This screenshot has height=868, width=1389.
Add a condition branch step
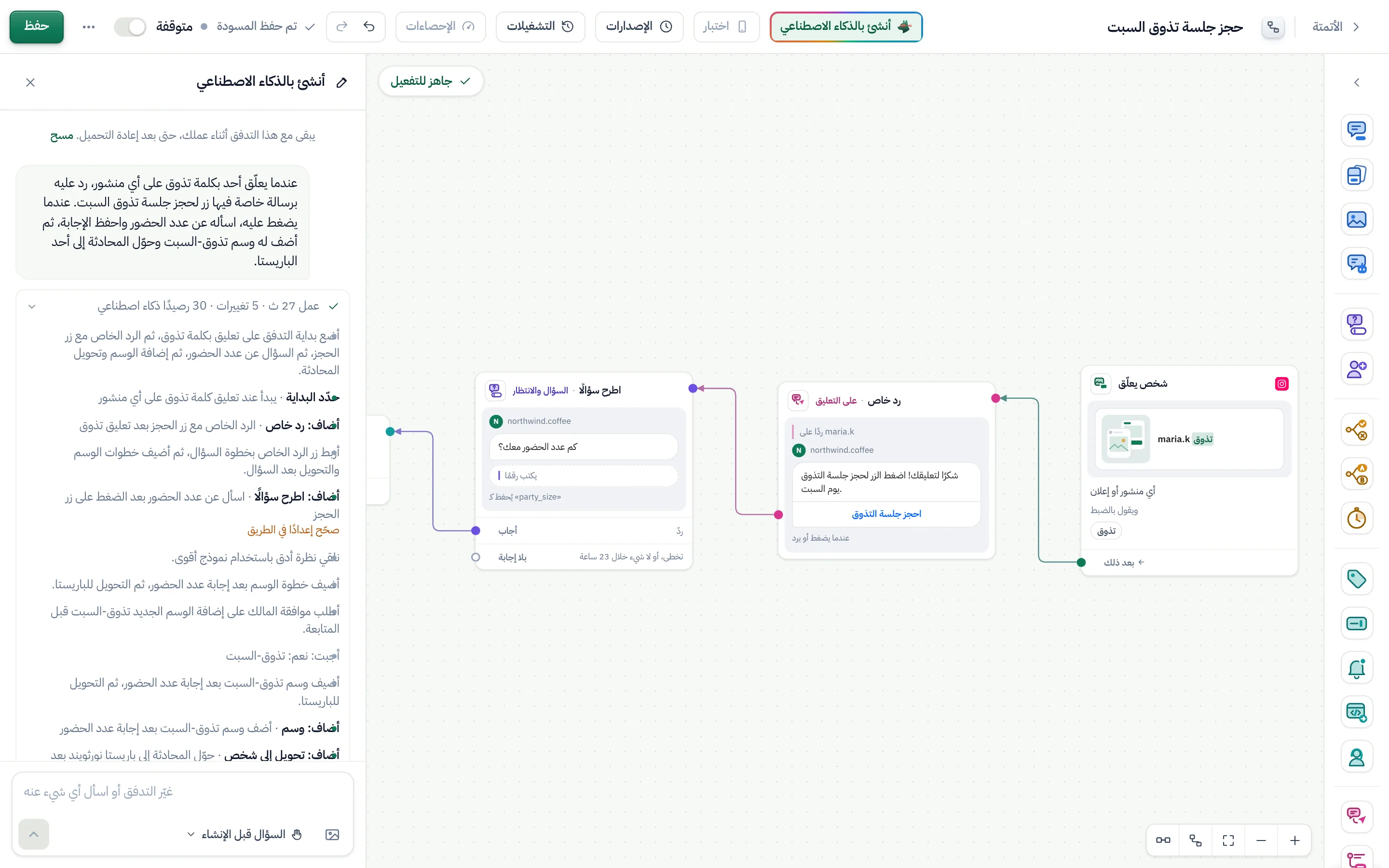coord(1356,429)
